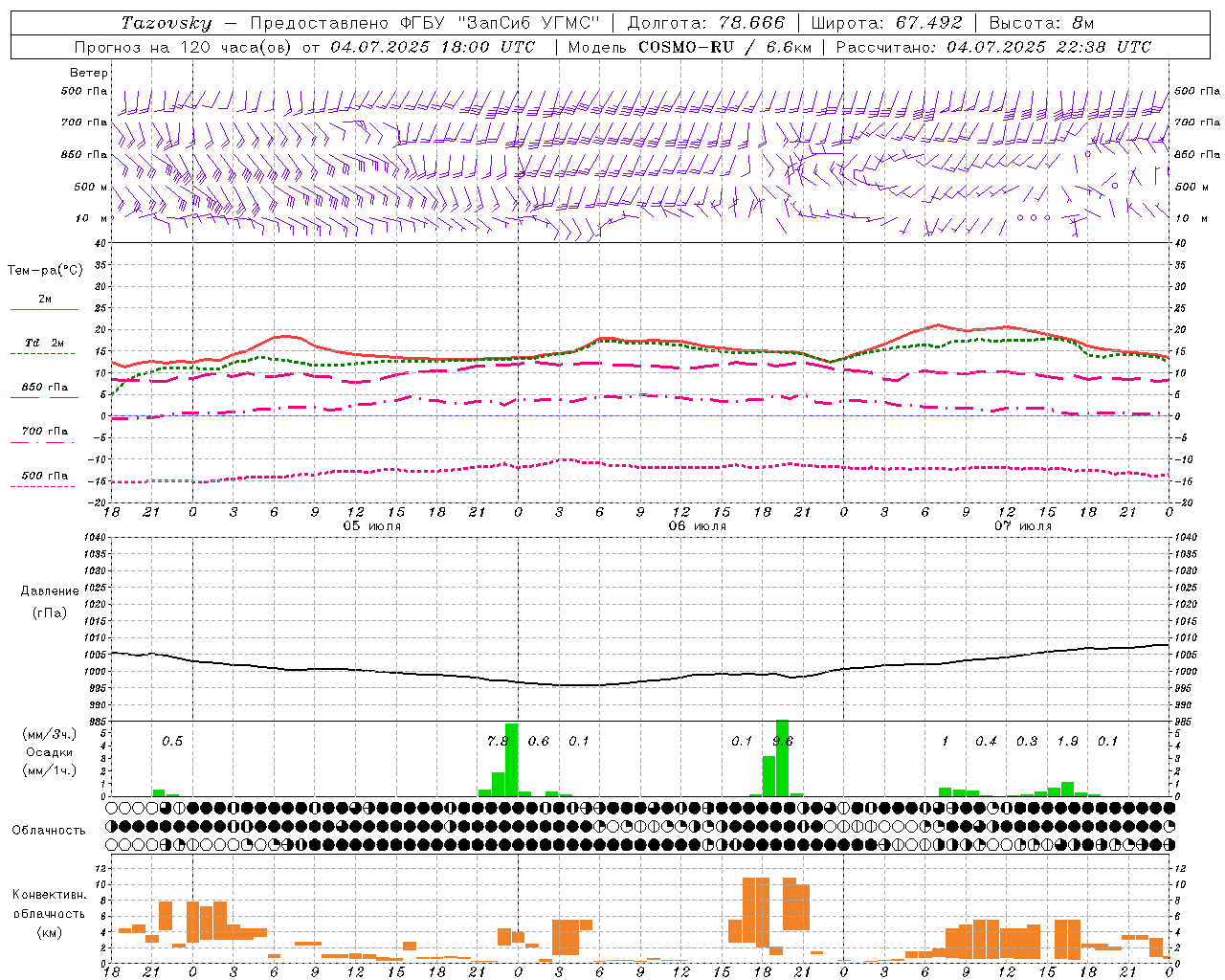Click the "Осадки" precipitation label
Viewport: 1225px width, 980px height.
[x=49, y=752]
